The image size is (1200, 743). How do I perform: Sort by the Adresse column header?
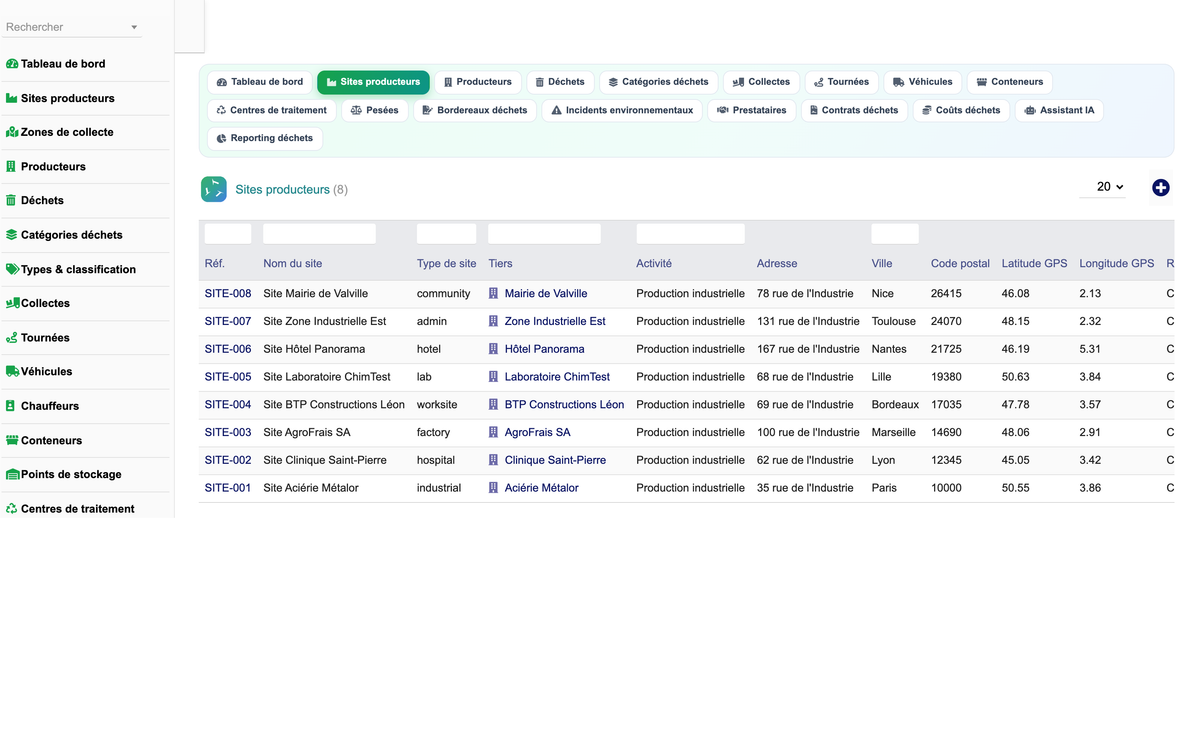(777, 264)
